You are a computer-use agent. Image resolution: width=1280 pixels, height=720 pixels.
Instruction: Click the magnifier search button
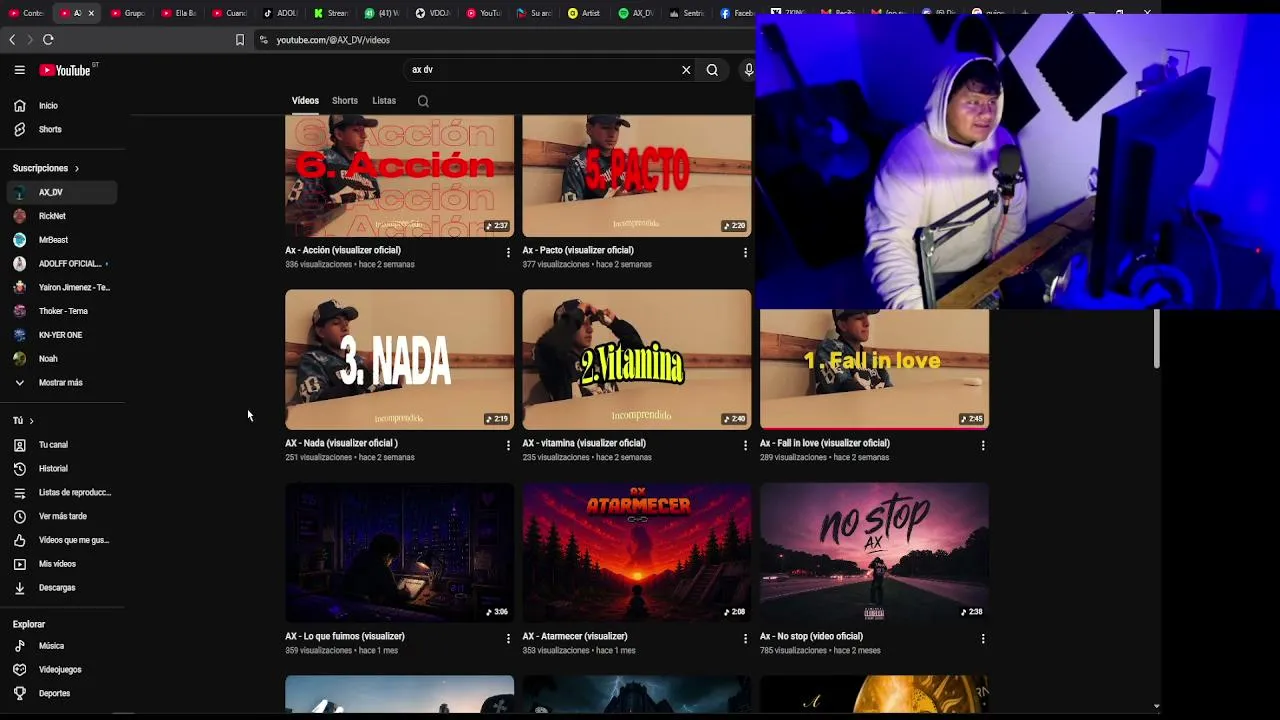712,70
